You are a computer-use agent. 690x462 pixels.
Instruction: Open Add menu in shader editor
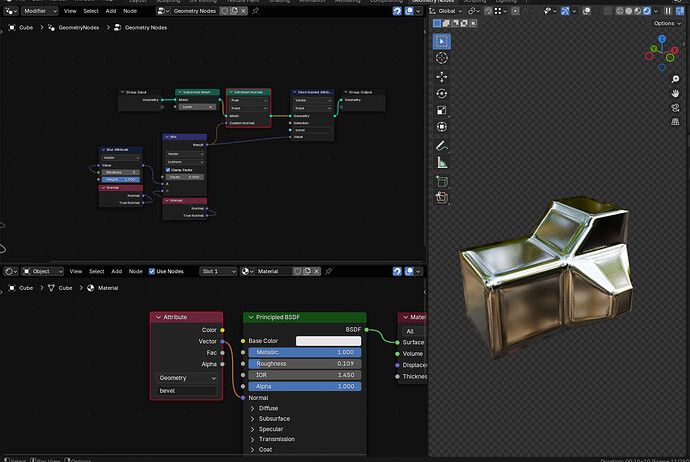(x=117, y=271)
